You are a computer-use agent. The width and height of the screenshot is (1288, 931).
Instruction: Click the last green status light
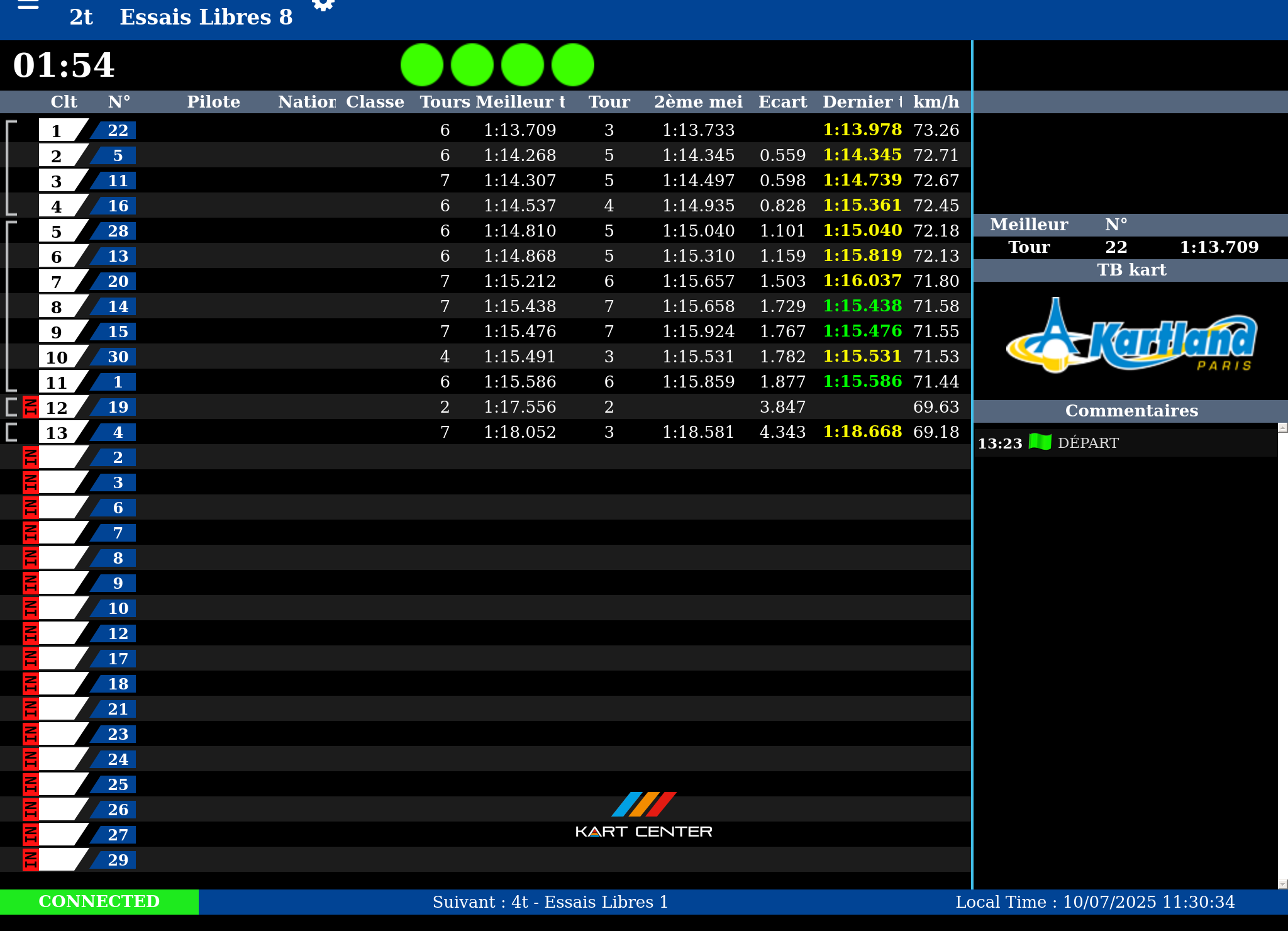coord(573,65)
